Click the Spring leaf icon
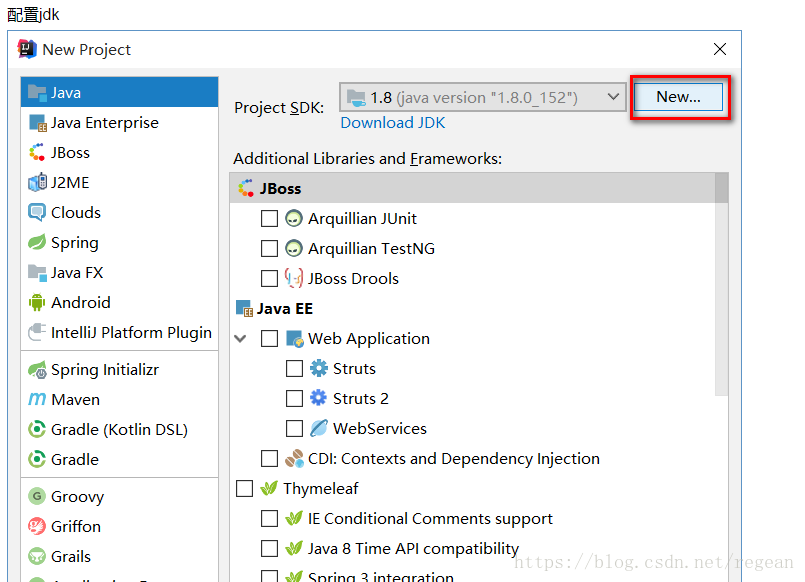The image size is (805, 582). pos(37,242)
